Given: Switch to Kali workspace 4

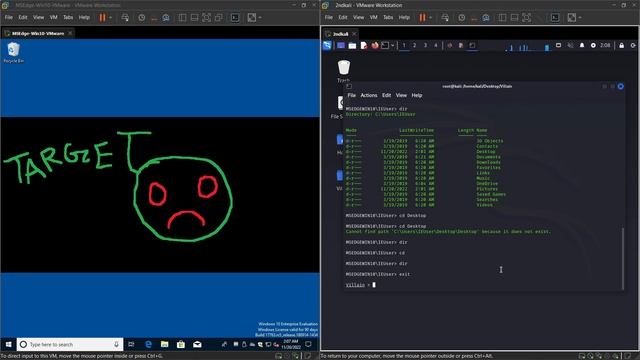Looking at the screenshot, I should (436, 45).
